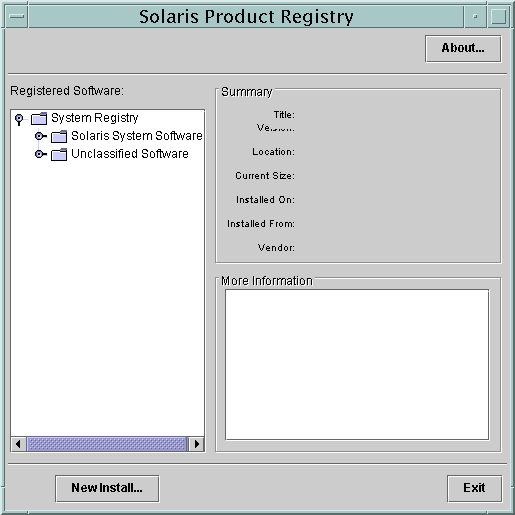Viewport: 515px width, 515px height.
Task: Open the About dialog
Action: (463, 49)
